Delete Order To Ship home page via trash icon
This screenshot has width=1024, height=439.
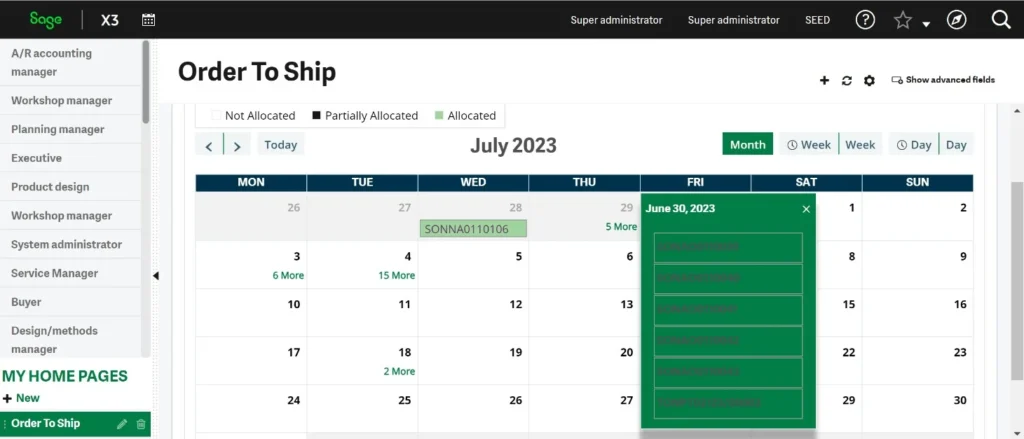[x=140, y=424]
